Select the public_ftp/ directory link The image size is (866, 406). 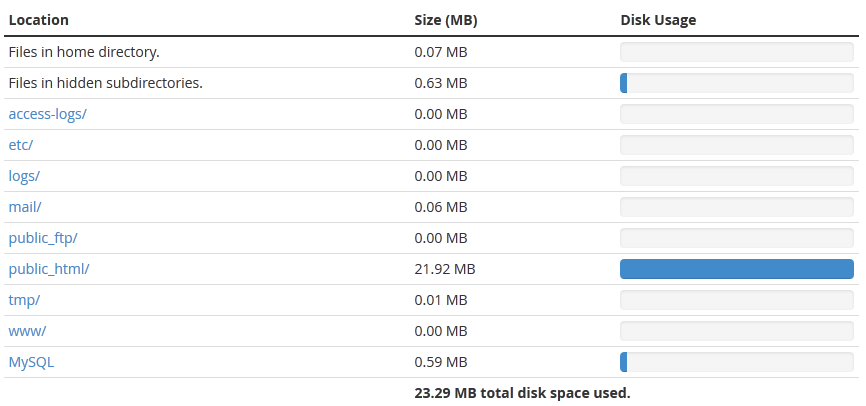[43, 238]
